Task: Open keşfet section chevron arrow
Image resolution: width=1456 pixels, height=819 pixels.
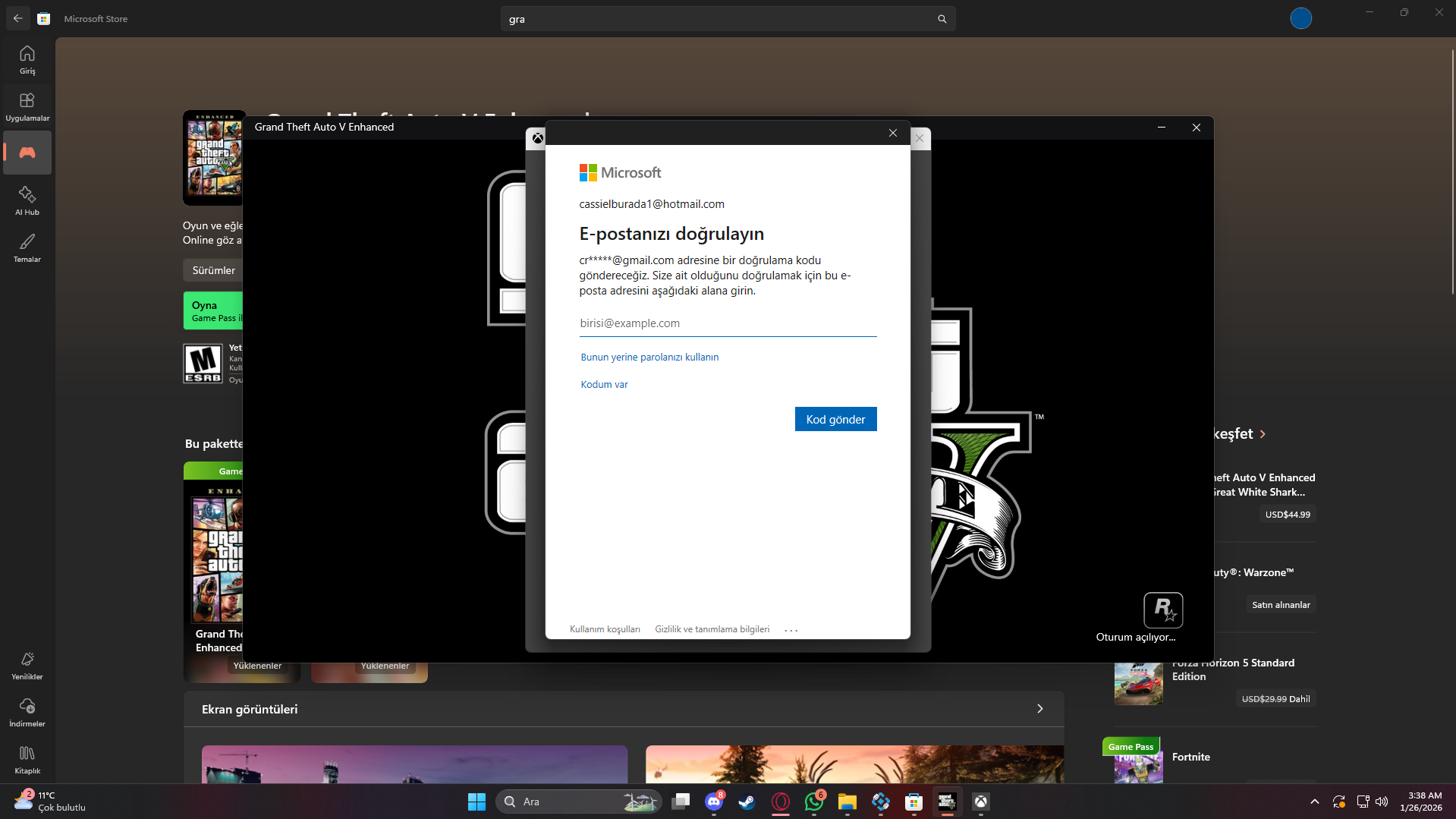Action: coord(1263,434)
